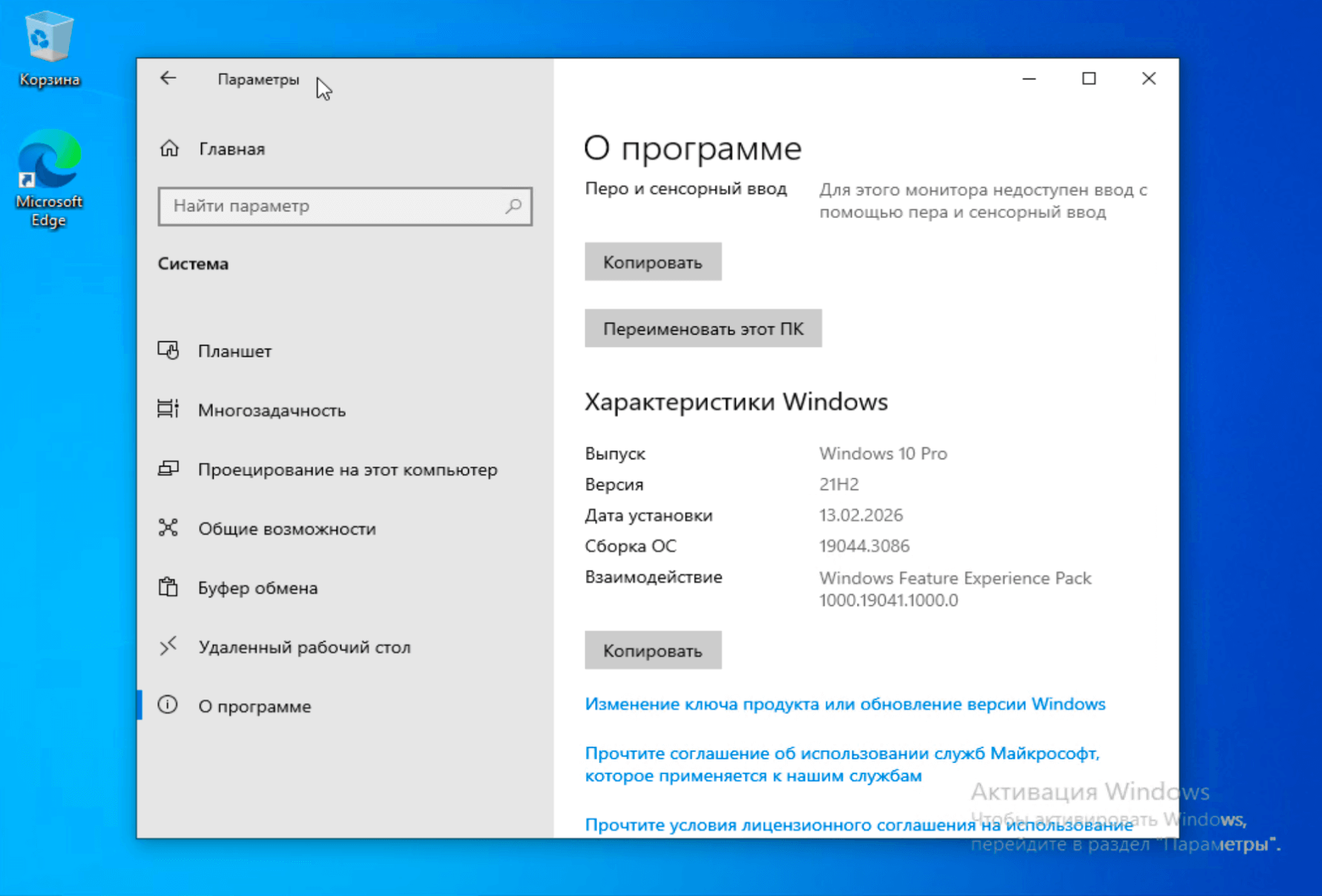1322x896 pixels.
Task: Click the Переименовать этот ПК button
Action: (x=703, y=329)
